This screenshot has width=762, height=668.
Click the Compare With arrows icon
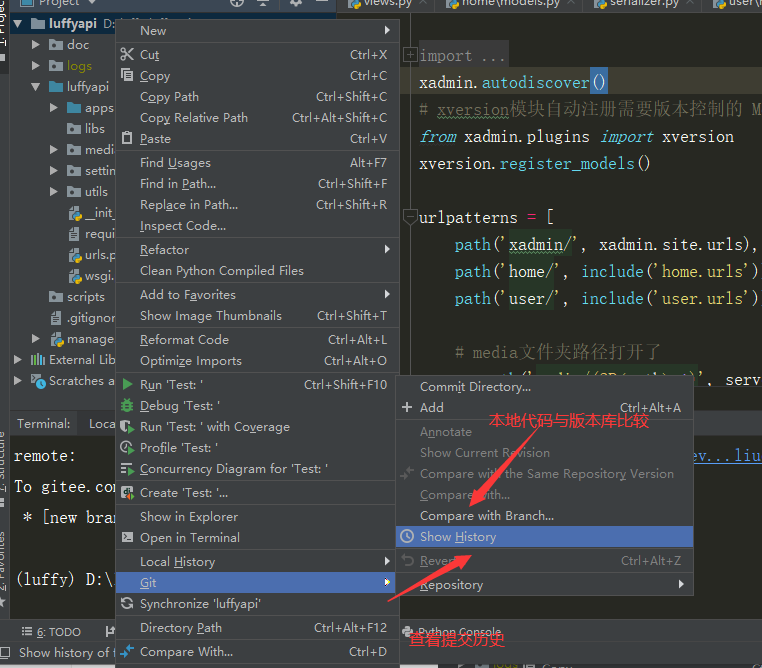click(127, 651)
